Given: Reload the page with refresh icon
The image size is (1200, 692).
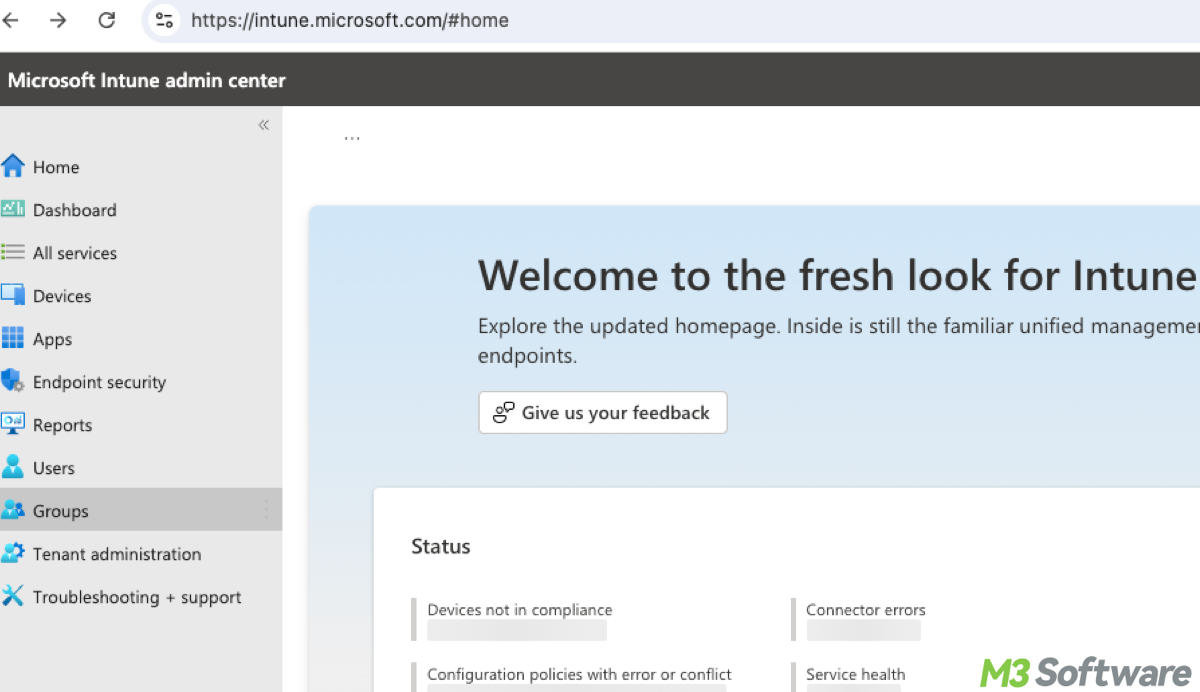Looking at the screenshot, I should click(107, 20).
